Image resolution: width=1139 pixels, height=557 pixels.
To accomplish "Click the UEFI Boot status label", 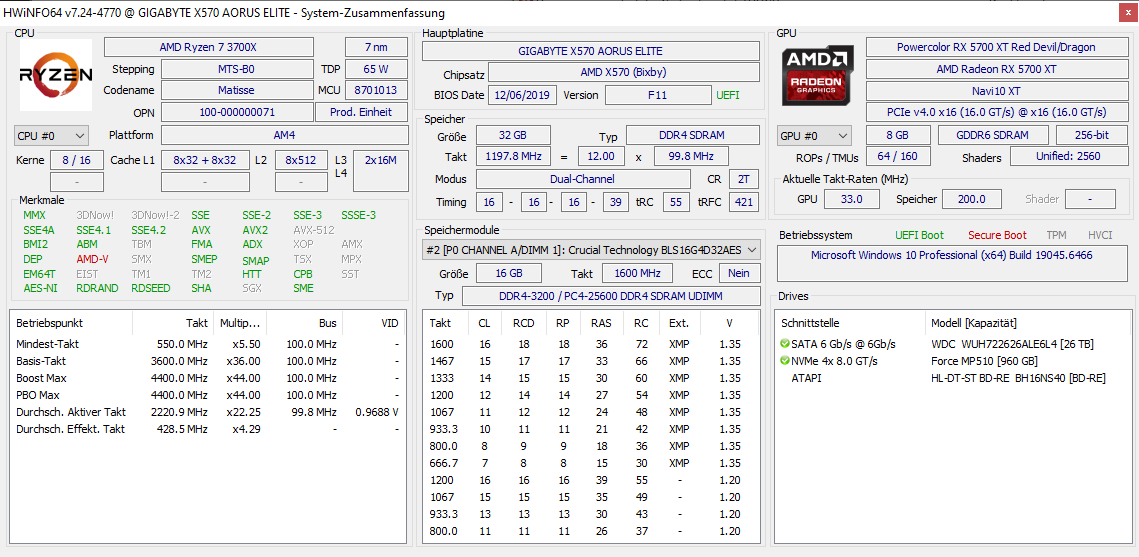I will pos(920,235).
